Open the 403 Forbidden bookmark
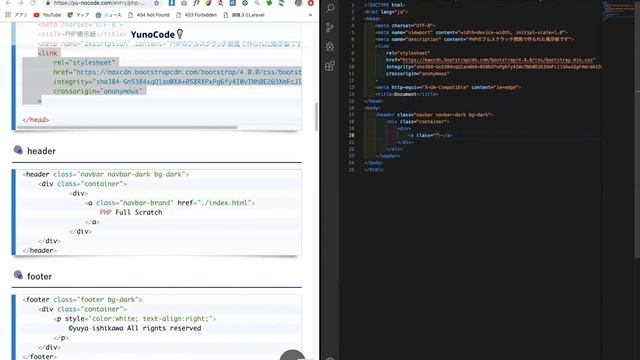Image resolution: width=640 pixels, height=360 pixels. tap(197, 15)
